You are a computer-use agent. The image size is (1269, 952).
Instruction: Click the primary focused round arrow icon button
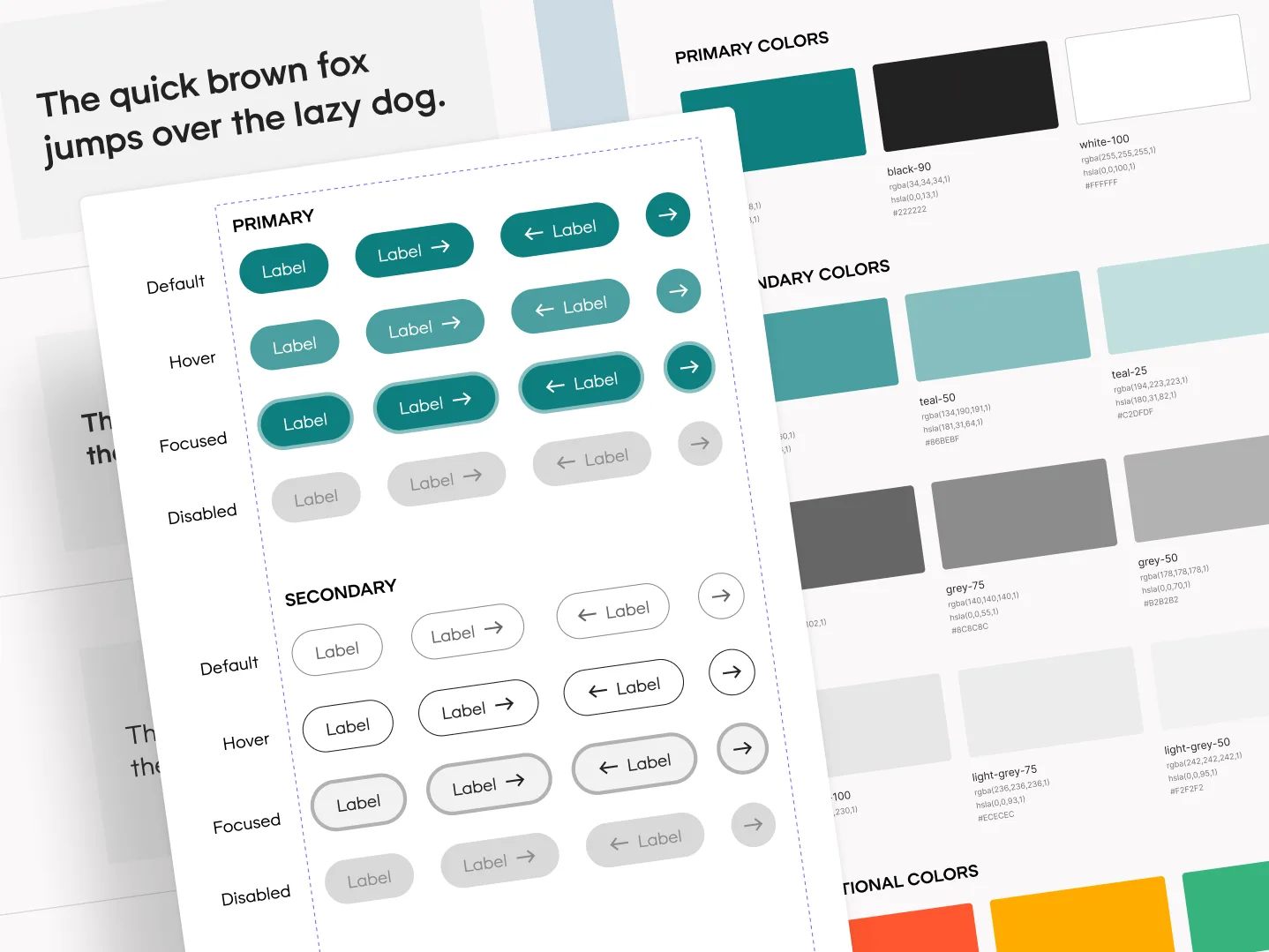coord(689,366)
